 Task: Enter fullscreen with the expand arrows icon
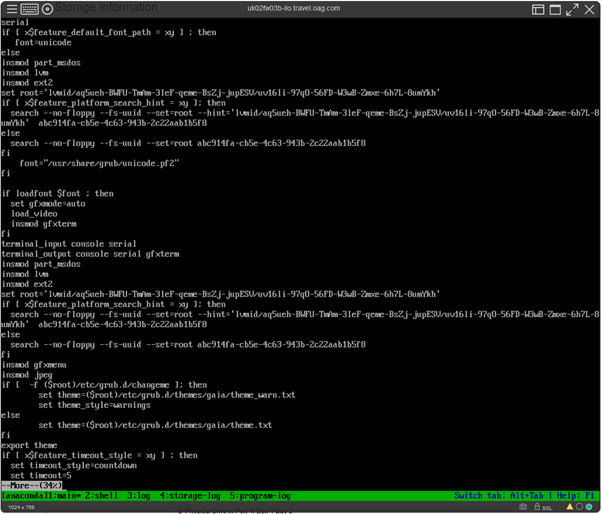pos(574,9)
